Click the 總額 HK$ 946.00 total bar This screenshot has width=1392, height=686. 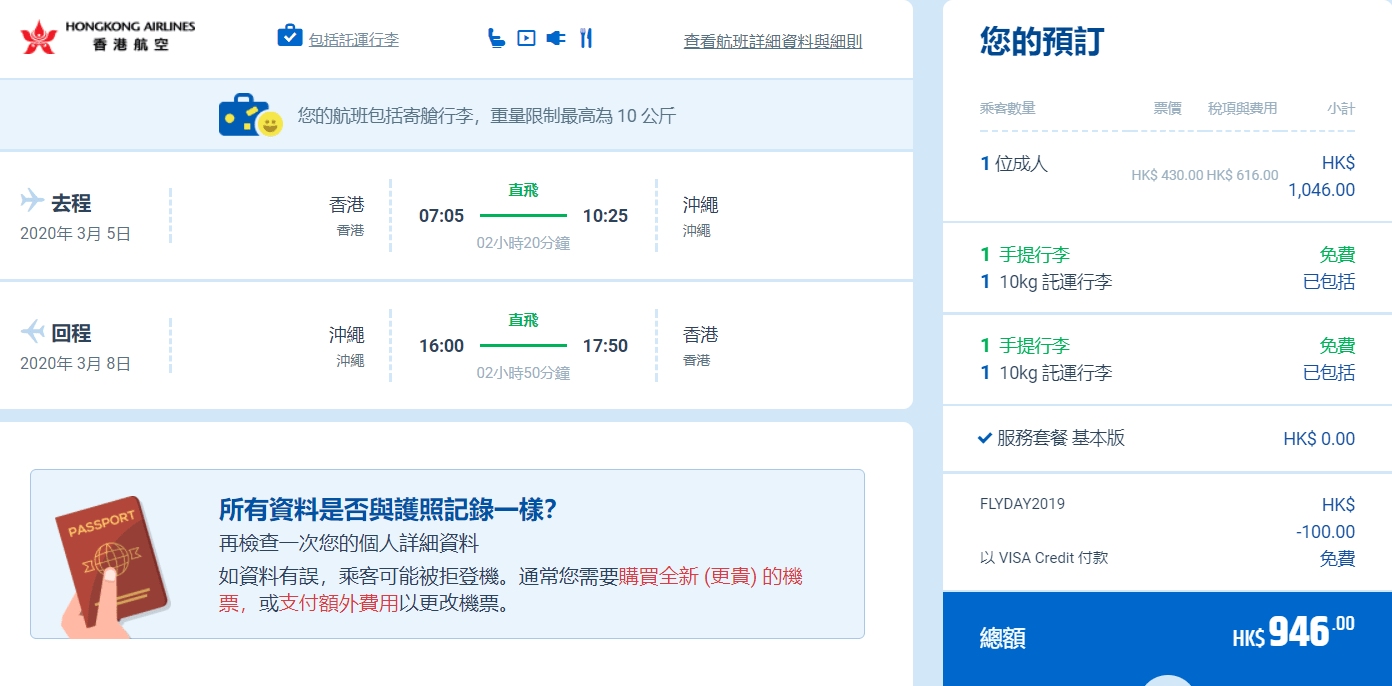pos(1167,638)
